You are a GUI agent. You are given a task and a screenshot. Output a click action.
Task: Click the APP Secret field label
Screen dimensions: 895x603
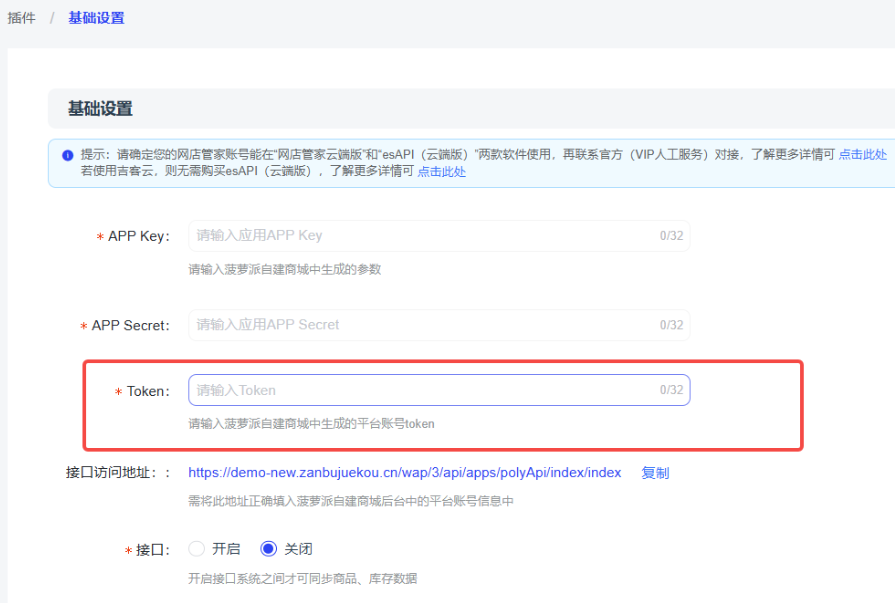[x=130, y=326]
